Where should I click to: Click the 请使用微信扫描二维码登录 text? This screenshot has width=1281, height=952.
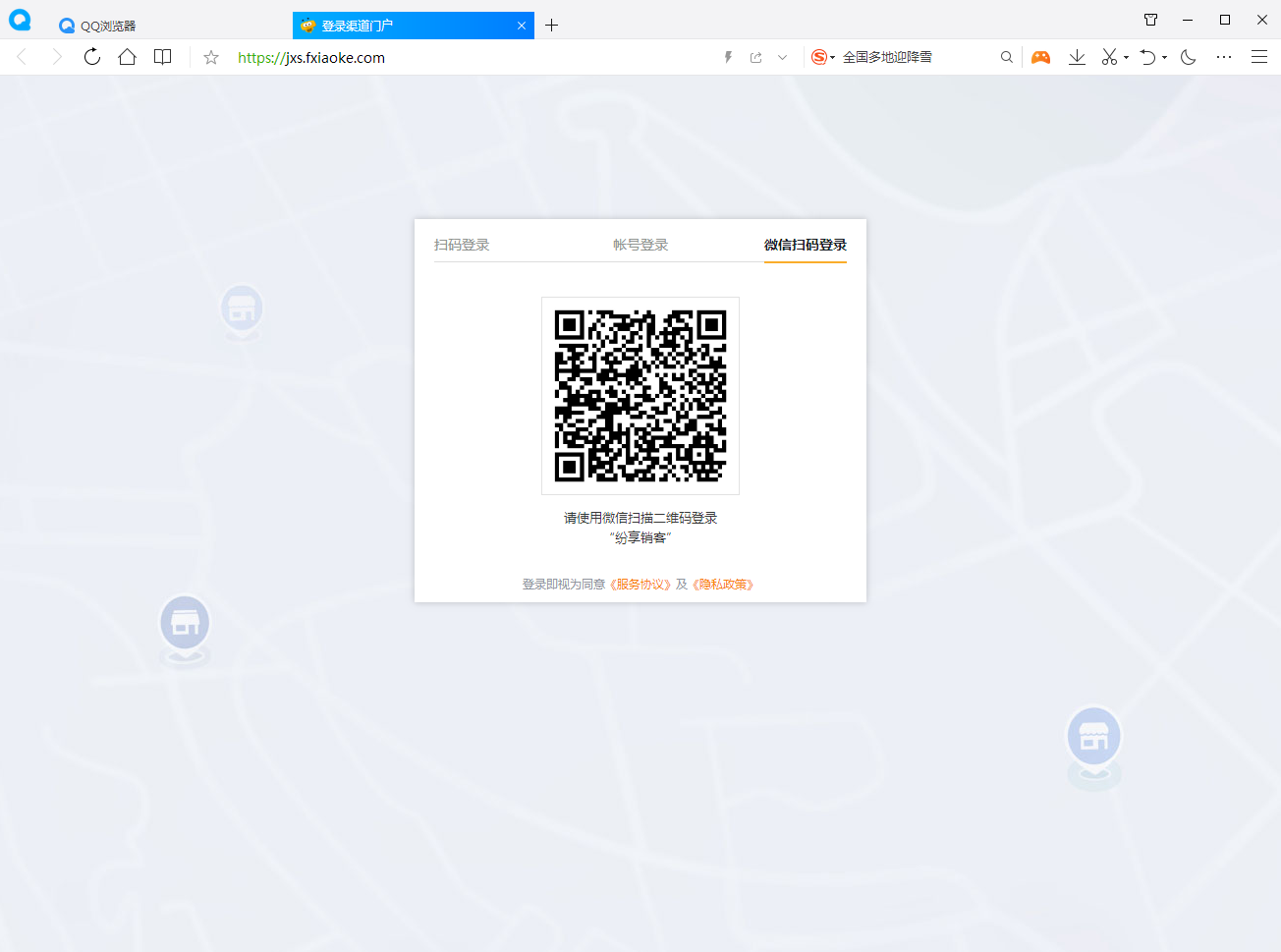click(x=640, y=518)
